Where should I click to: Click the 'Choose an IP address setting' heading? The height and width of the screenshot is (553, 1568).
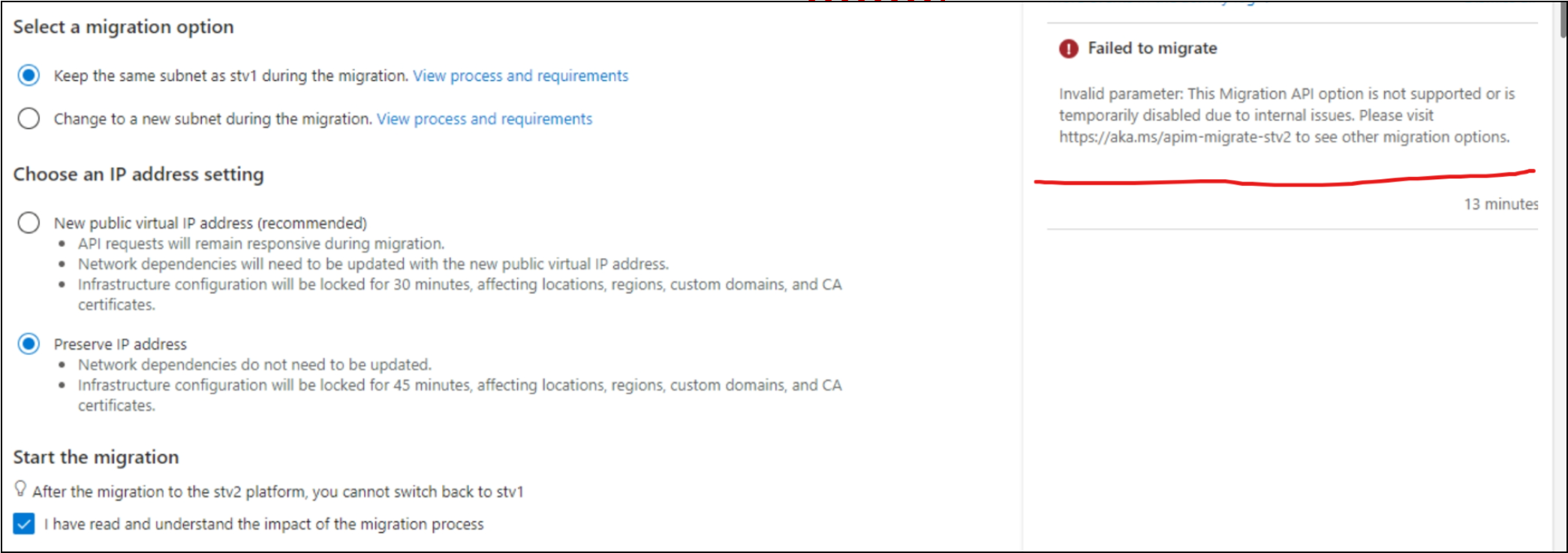[138, 174]
